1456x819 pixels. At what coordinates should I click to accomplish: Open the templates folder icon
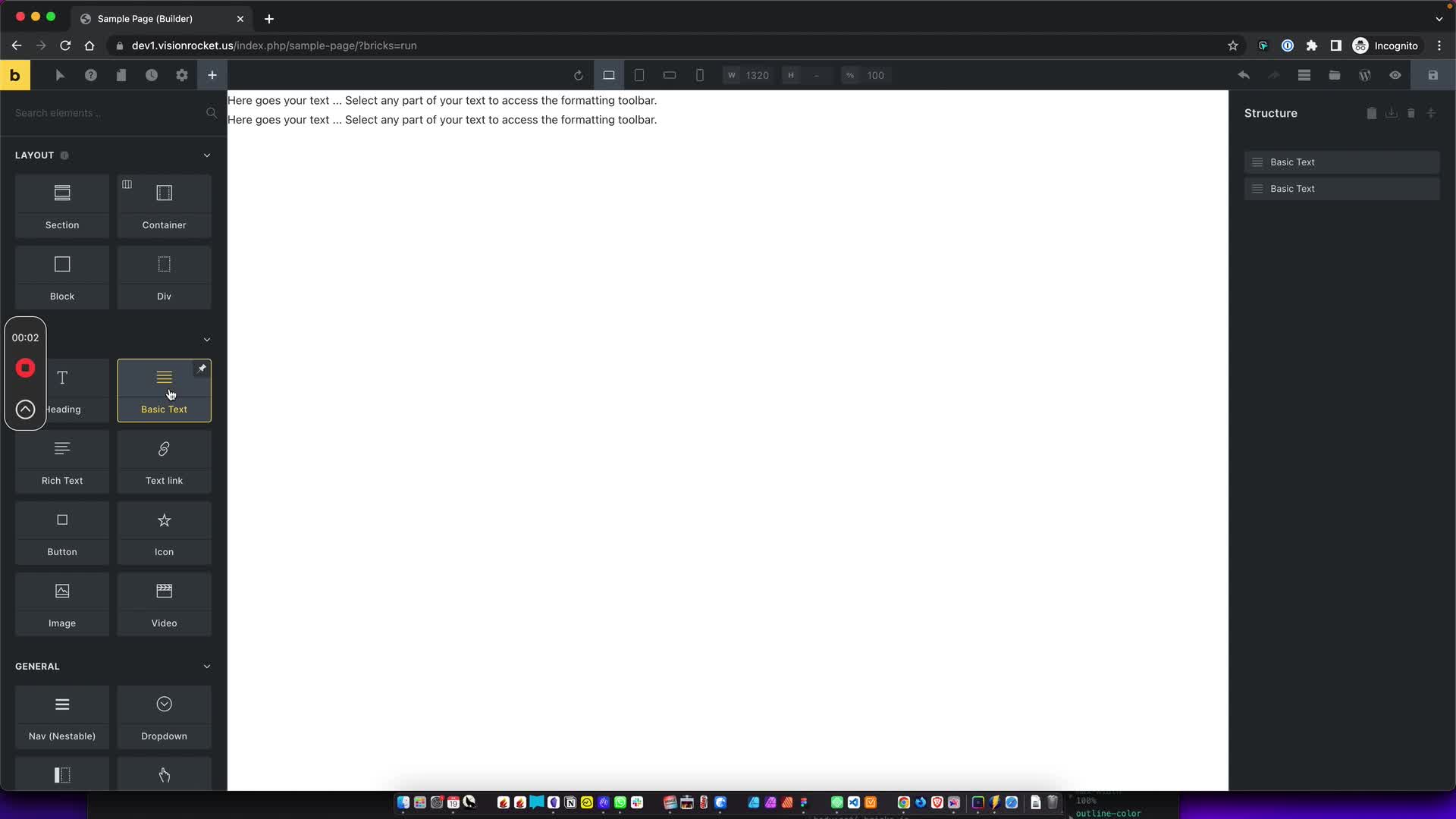click(x=1335, y=75)
